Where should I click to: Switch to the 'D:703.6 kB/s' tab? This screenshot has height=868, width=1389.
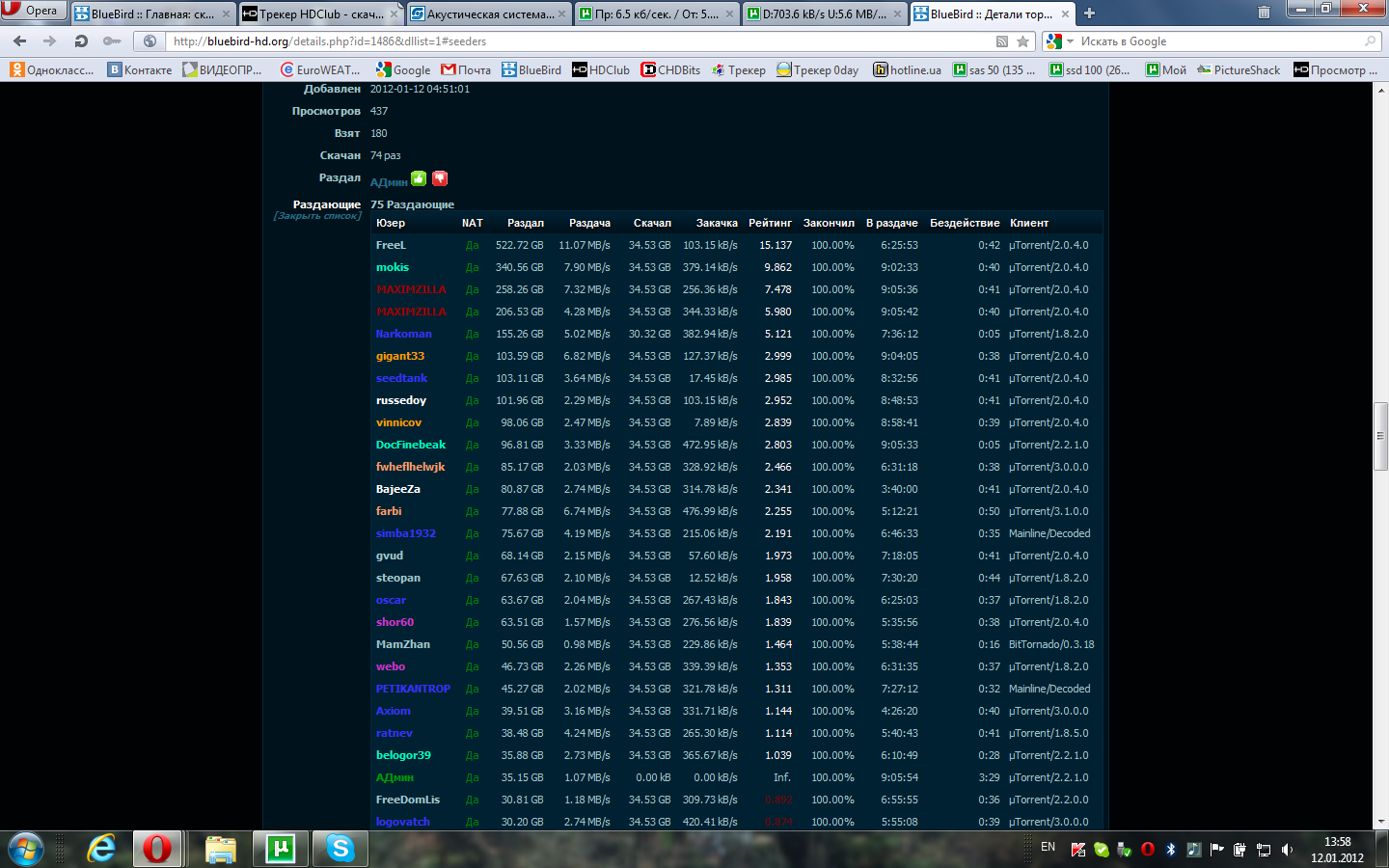(824, 14)
